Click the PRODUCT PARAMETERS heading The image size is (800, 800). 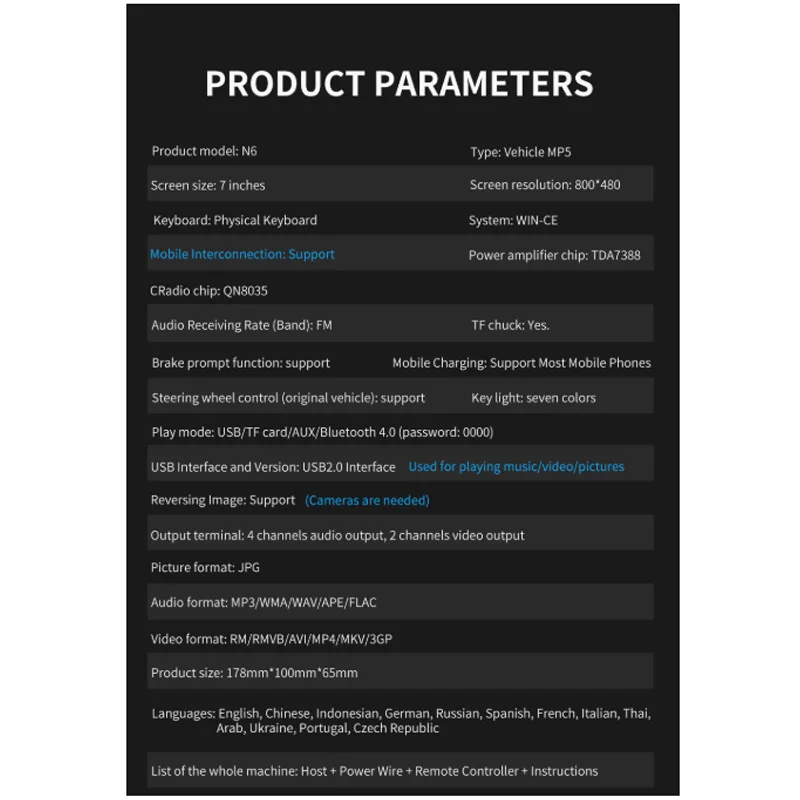[399, 83]
